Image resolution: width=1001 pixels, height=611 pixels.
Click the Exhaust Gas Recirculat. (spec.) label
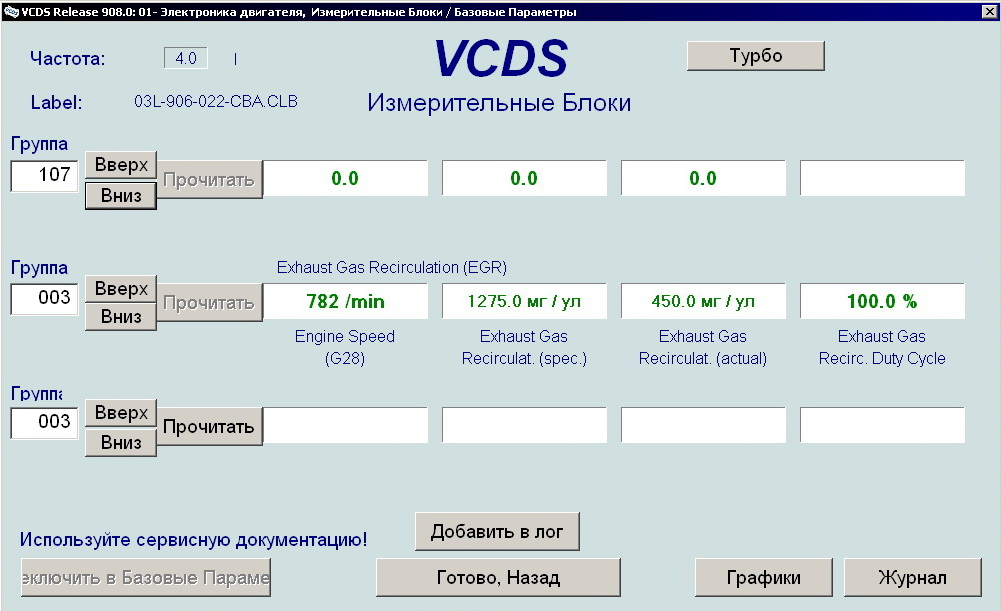(x=524, y=347)
